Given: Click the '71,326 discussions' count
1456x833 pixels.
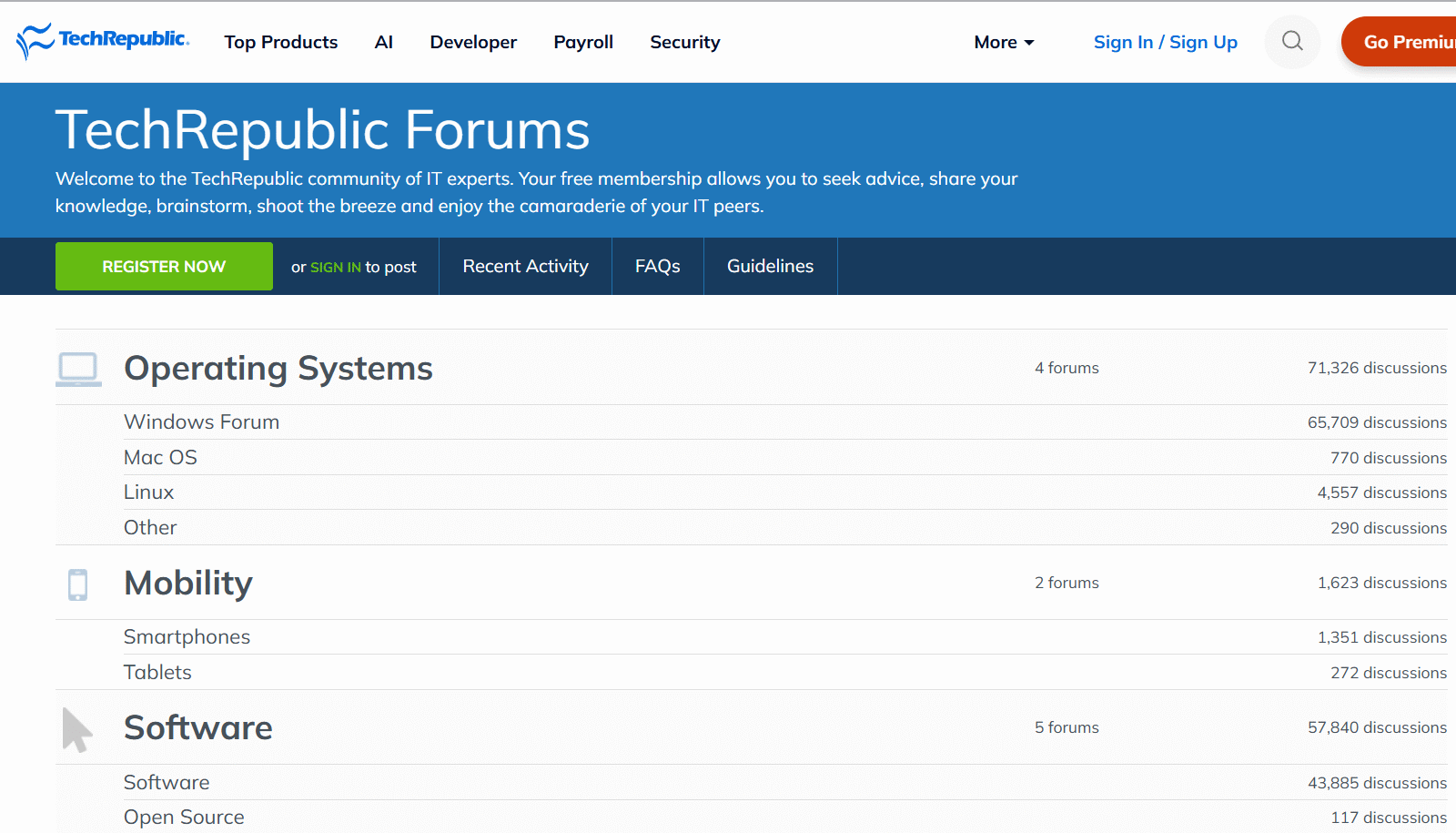Looking at the screenshot, I should click(1377, 368).
